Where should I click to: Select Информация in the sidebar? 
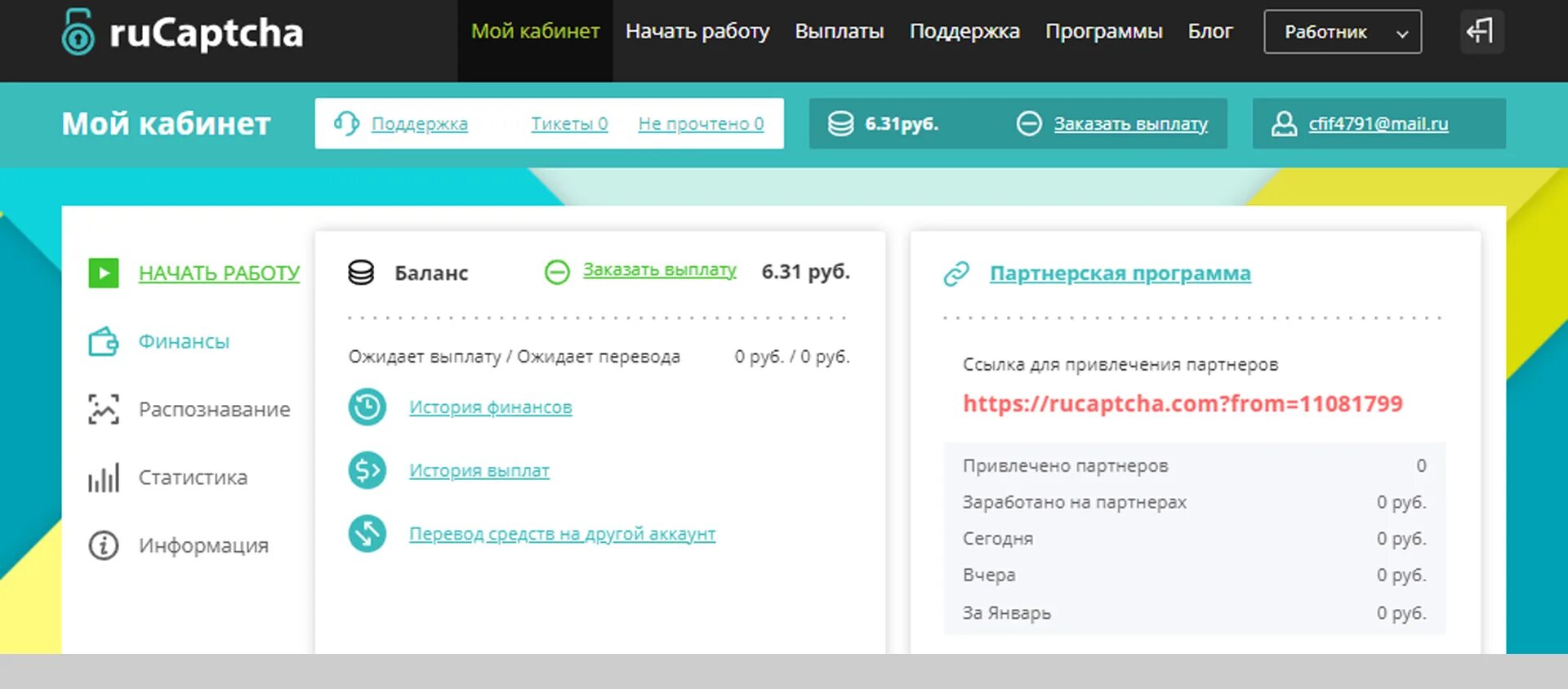[203, 545]
